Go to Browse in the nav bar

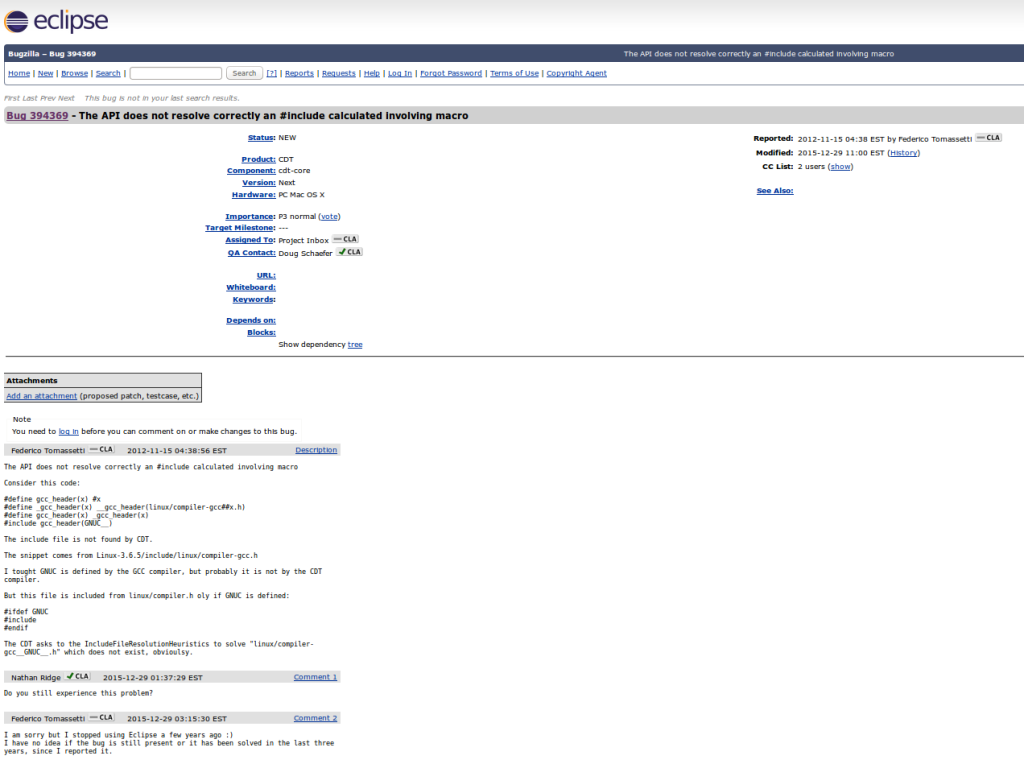[x=74, y=73]
